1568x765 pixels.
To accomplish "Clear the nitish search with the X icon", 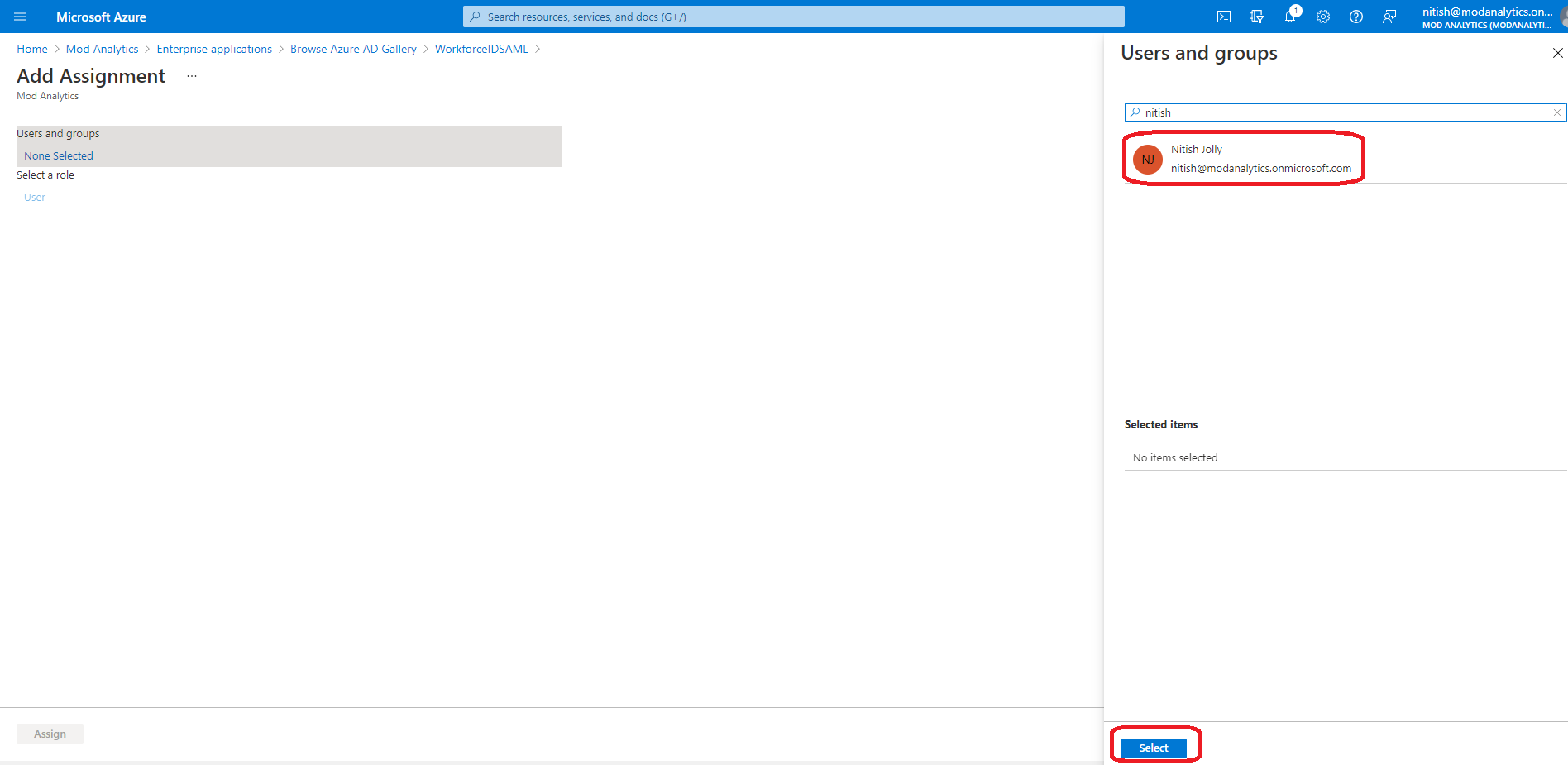I will pyautogui.click(x=1556, y=112).
